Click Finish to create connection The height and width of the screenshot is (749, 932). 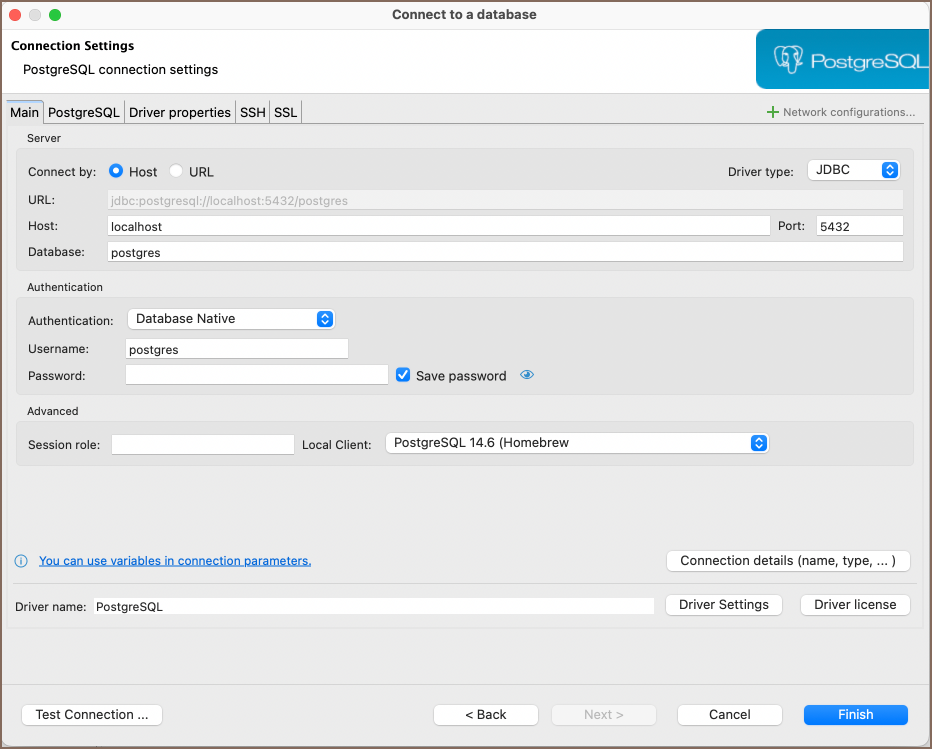[x=855, y=715]
